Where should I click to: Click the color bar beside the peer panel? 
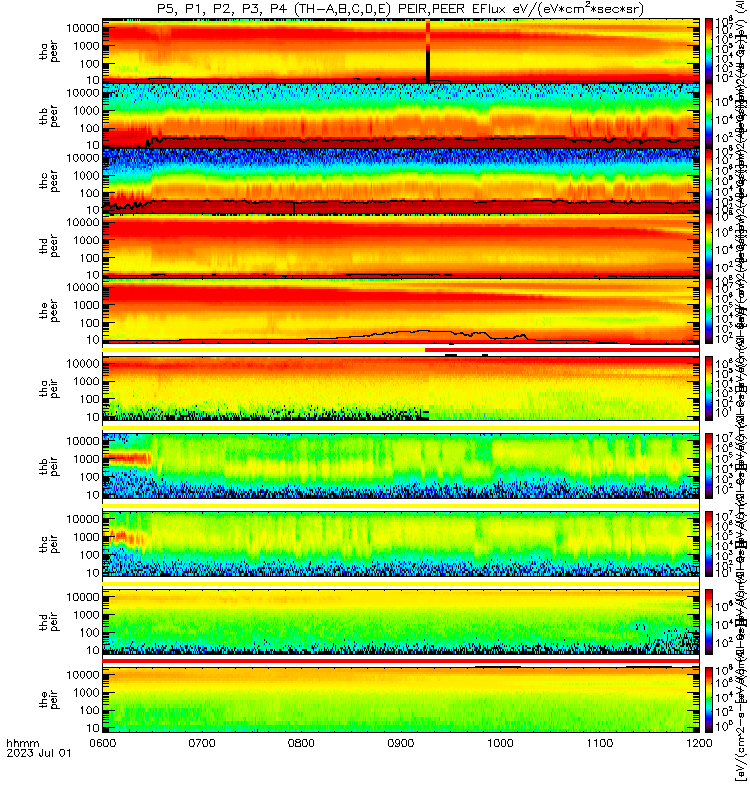pos(709,310)
